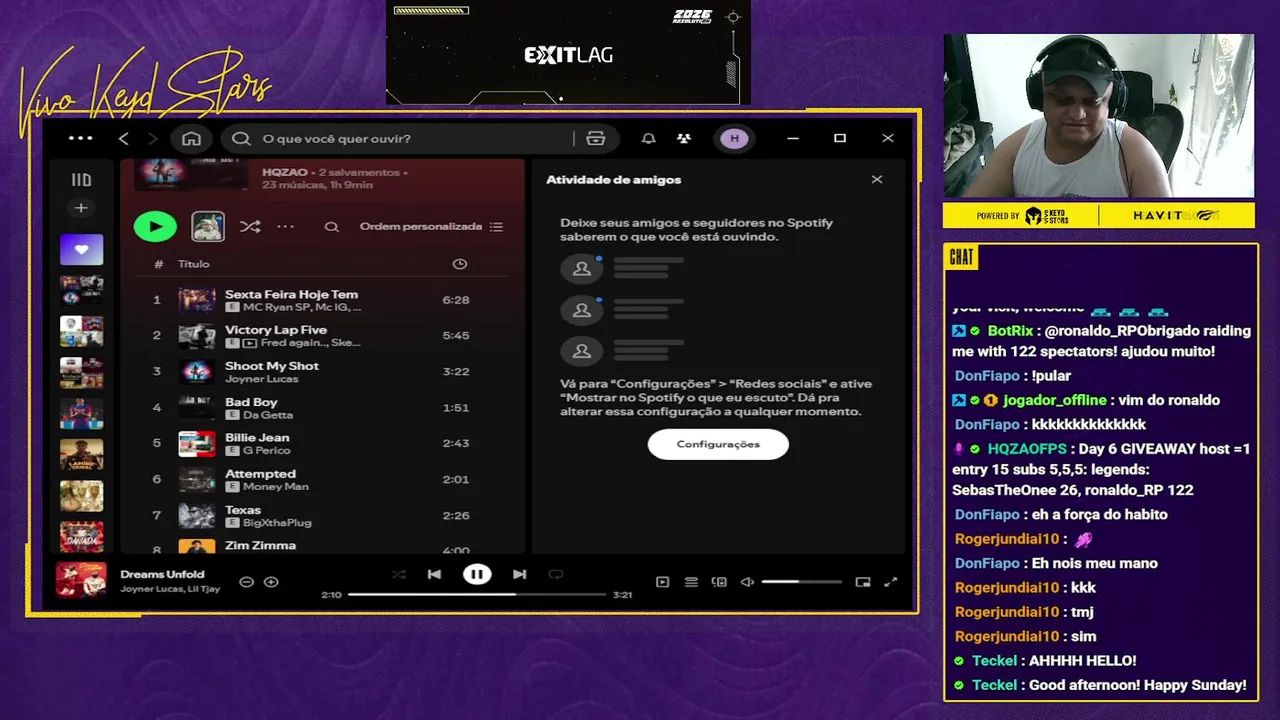Skip to the previous track
This screenshot has width=1280, height=720.
point(434,574)
